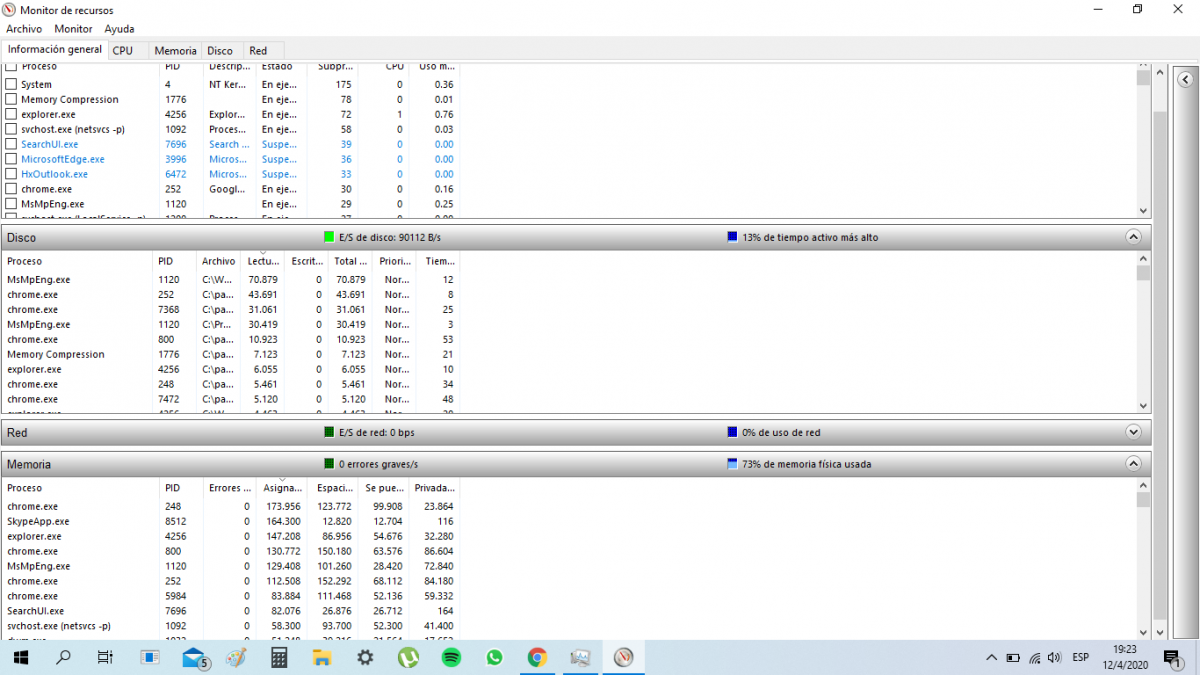Image resolution: width=1200 pixels, height=675 pixels.
Task: Tick the chrome.exe CPU process checkbox
Action: click(x=12, y=189)
